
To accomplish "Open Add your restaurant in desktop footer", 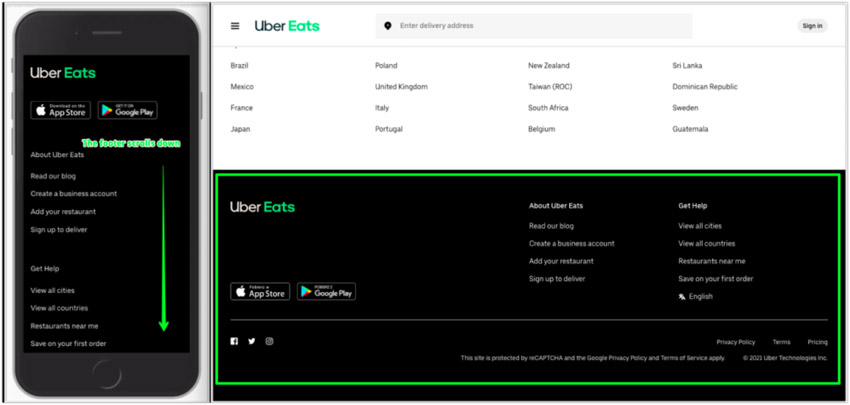I will pyautogui.click(x=561, y=261).
